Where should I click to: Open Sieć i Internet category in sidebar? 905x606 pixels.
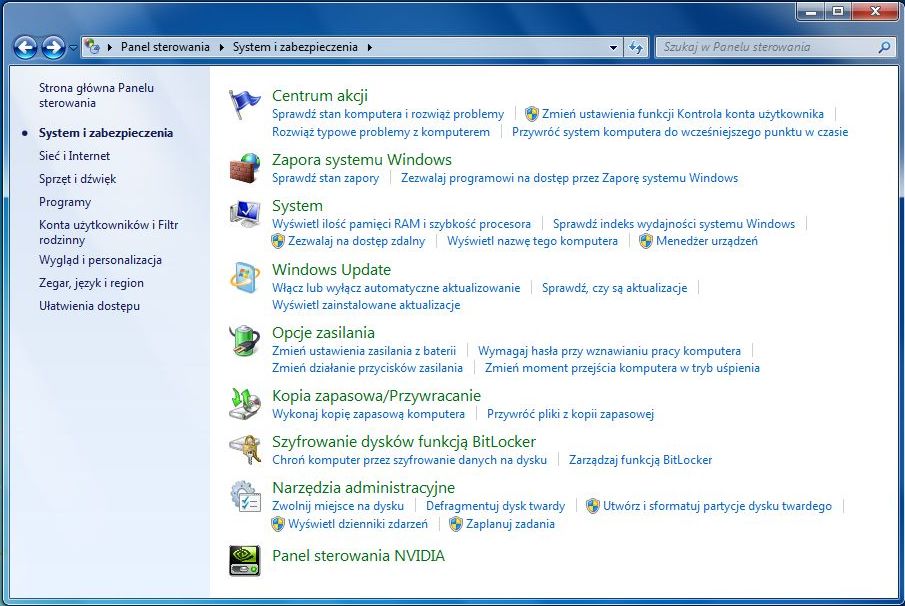pos(74,156)
